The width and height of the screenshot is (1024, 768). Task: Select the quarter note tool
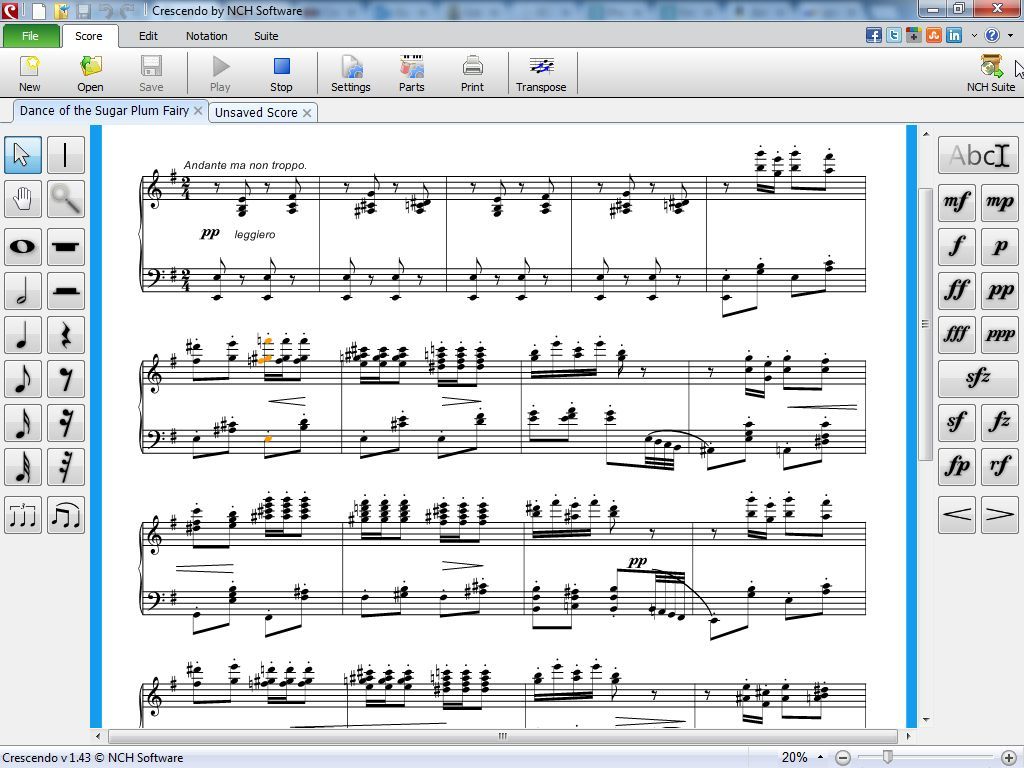pos(23,335)
